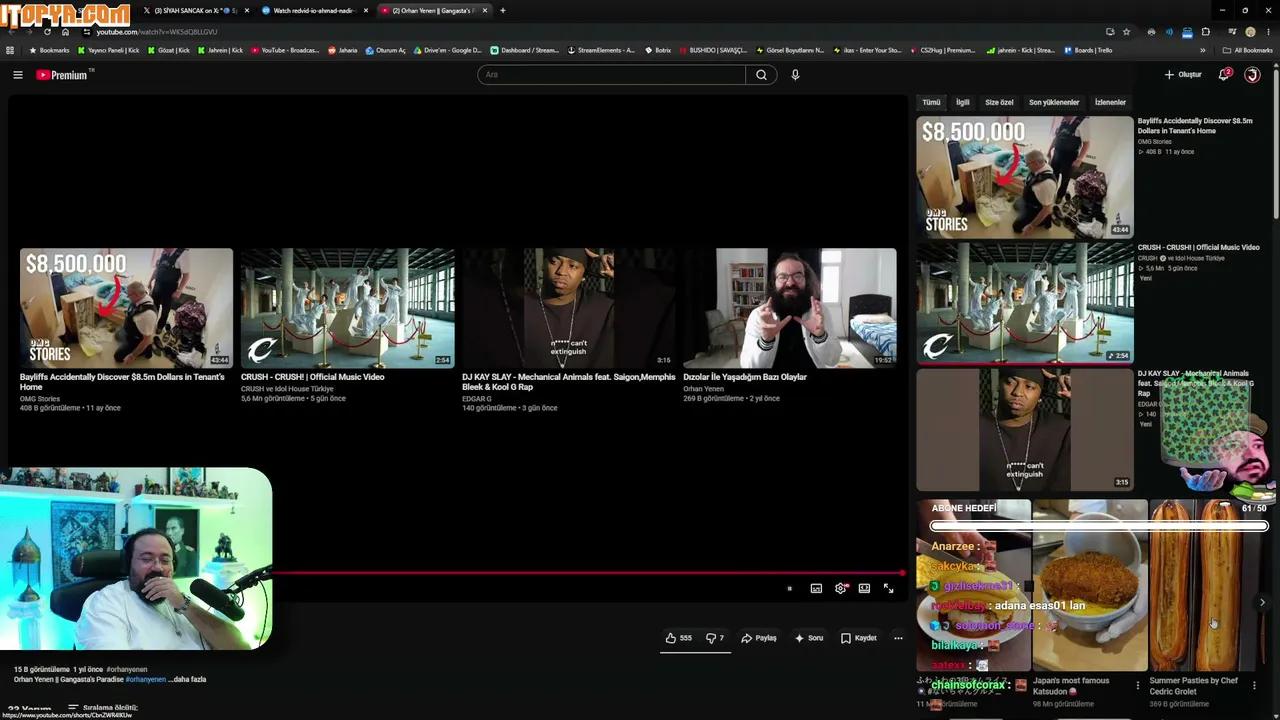The width and height of the screenshot is (1280, 720).
Task: Select the 'Son yüklenenler' filter chip
Action: (1054, 102)
